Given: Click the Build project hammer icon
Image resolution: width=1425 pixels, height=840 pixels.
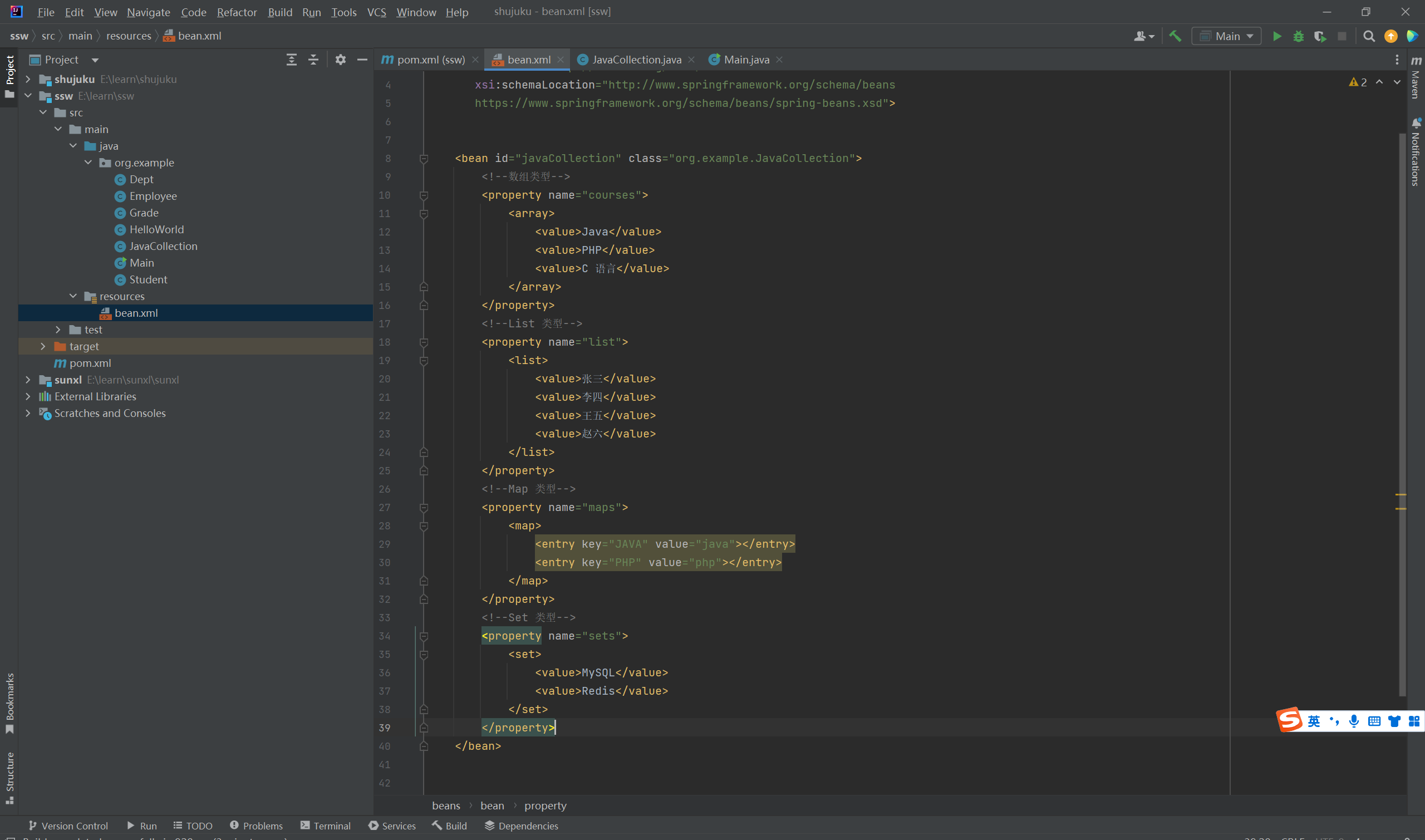Looking at the screenshot, I should pos(1176,36).
